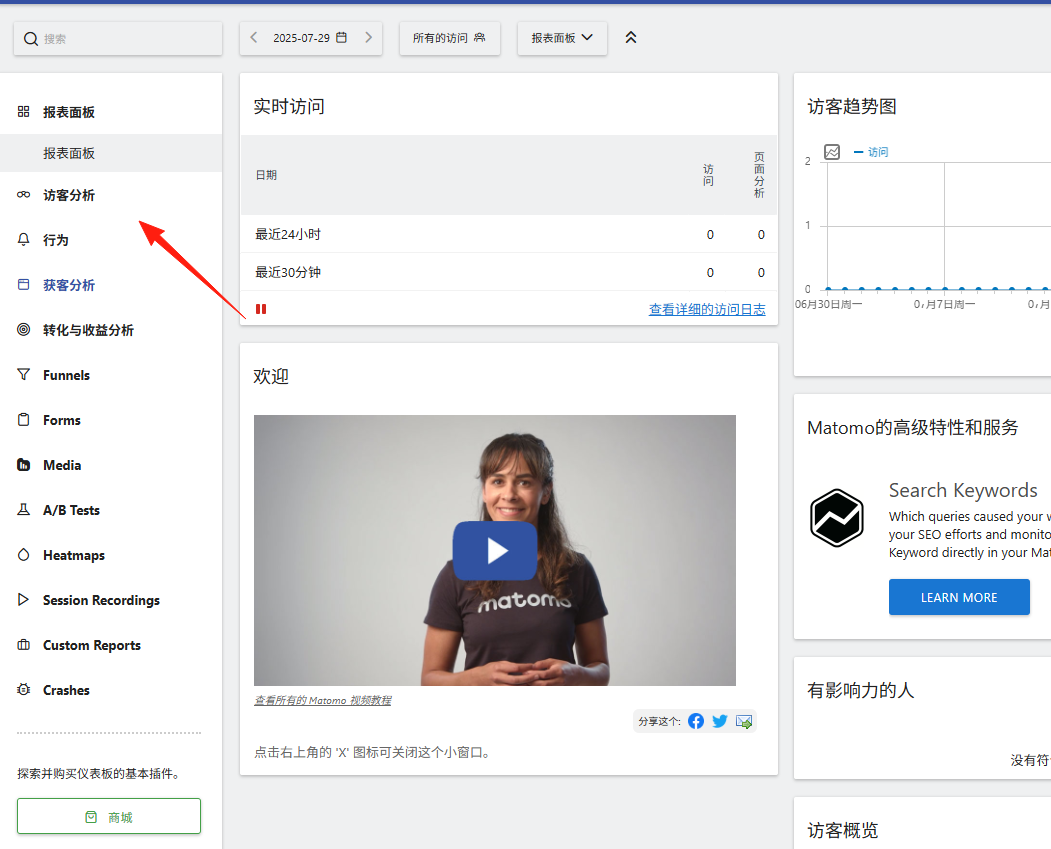Screen dimensions: 1051x849
Task: Go to next date with right chevron
Action: (368, 38)
